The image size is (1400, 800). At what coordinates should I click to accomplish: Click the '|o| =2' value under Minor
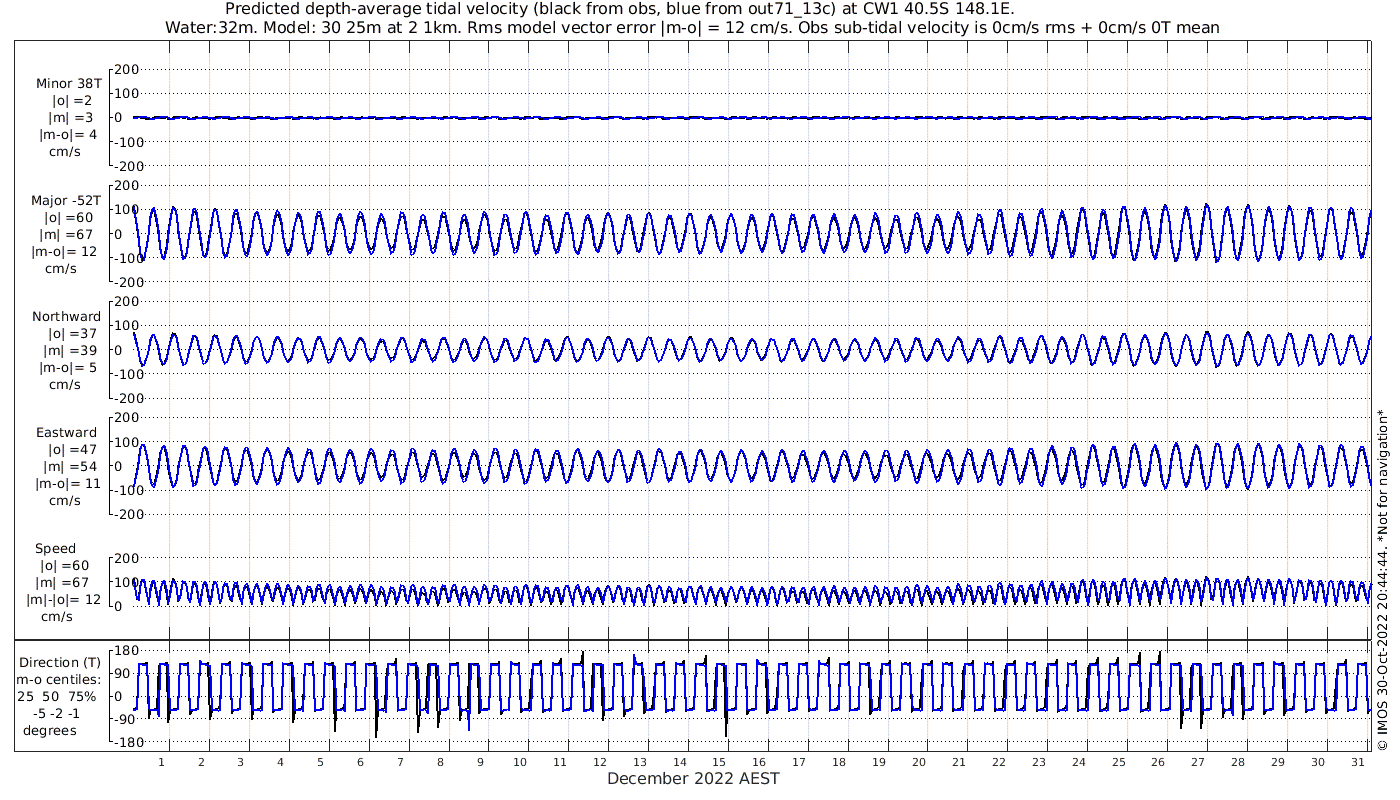70,101
